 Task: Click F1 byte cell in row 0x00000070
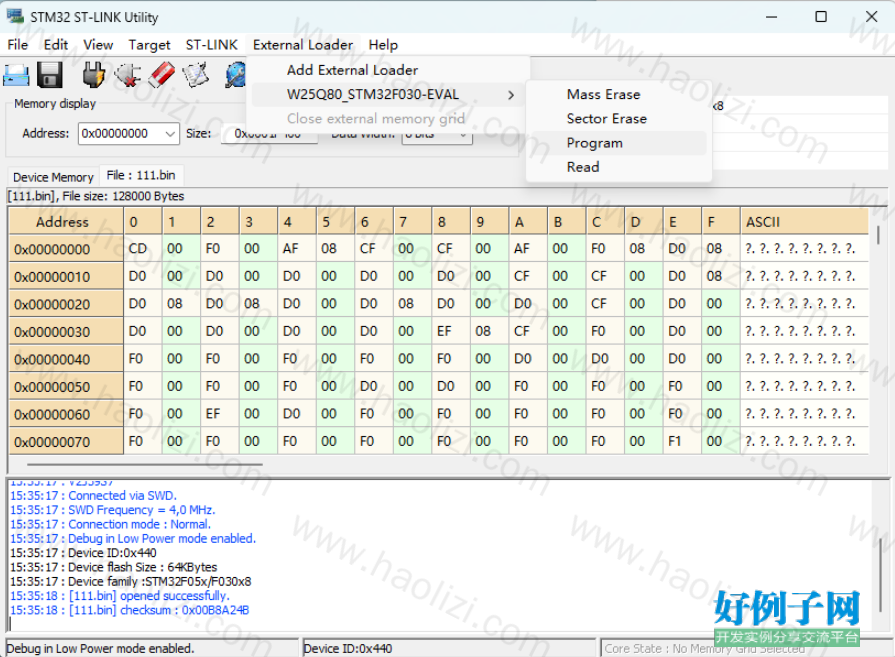click(682, 441)
